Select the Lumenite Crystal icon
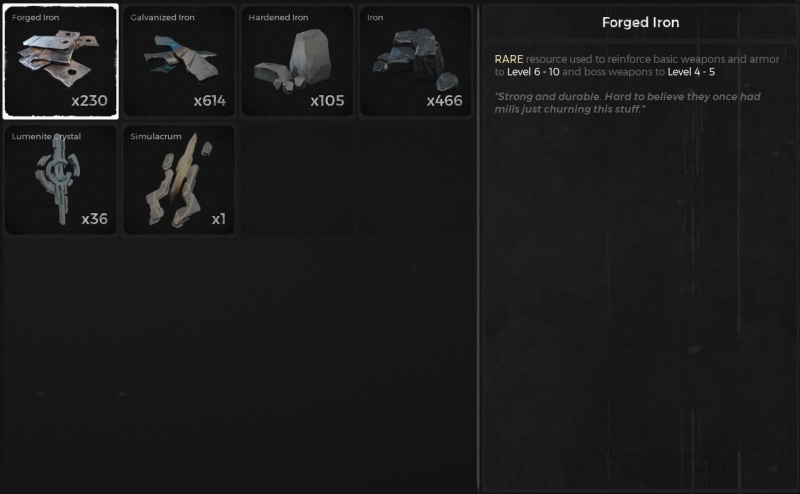 click(58, 179)
